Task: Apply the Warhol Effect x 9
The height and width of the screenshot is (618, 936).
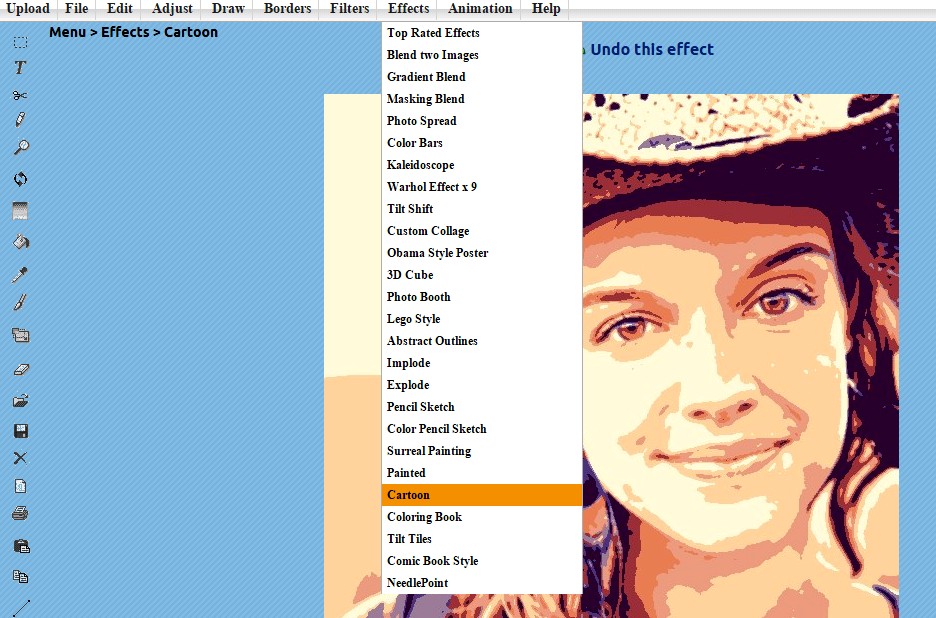Action: pyautogui.click(x=432, y=187)
